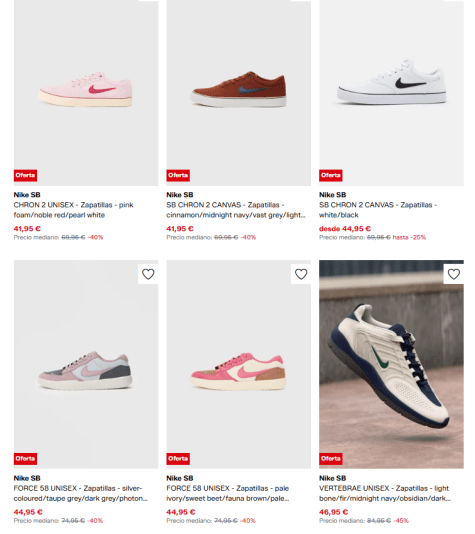Click the Oferta badge on cinnamon shoe
Viewport: 475px width, 534px height.
click(x=178, y=175)
